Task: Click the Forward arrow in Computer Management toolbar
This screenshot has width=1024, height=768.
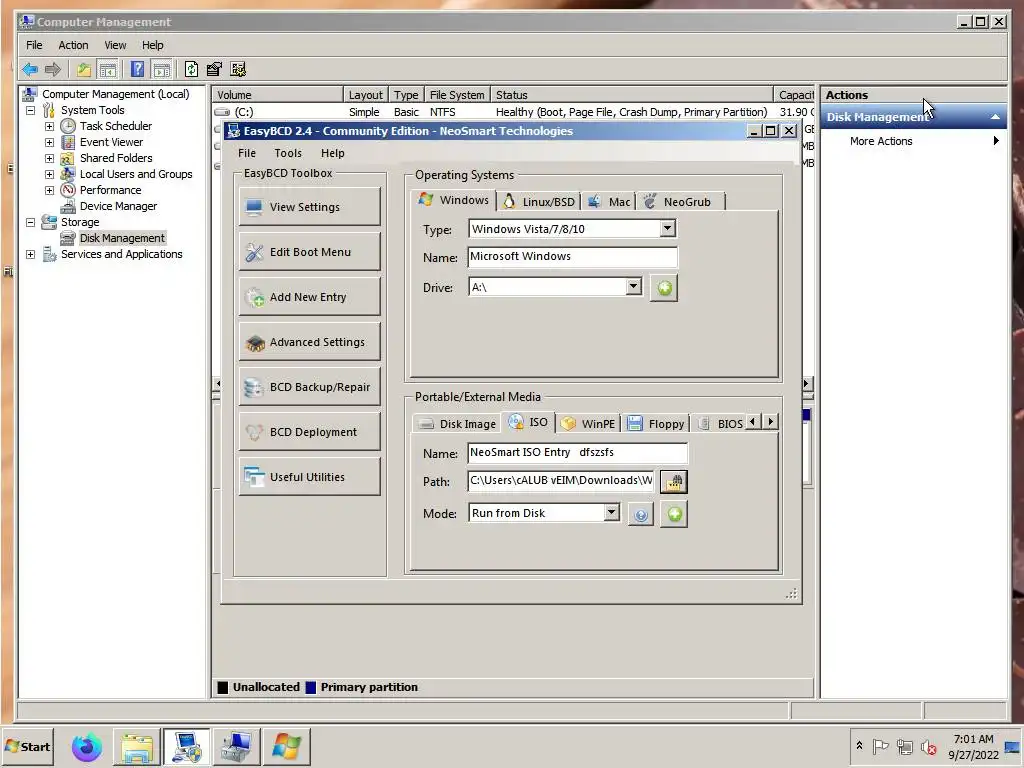Action: pos(53,69)
